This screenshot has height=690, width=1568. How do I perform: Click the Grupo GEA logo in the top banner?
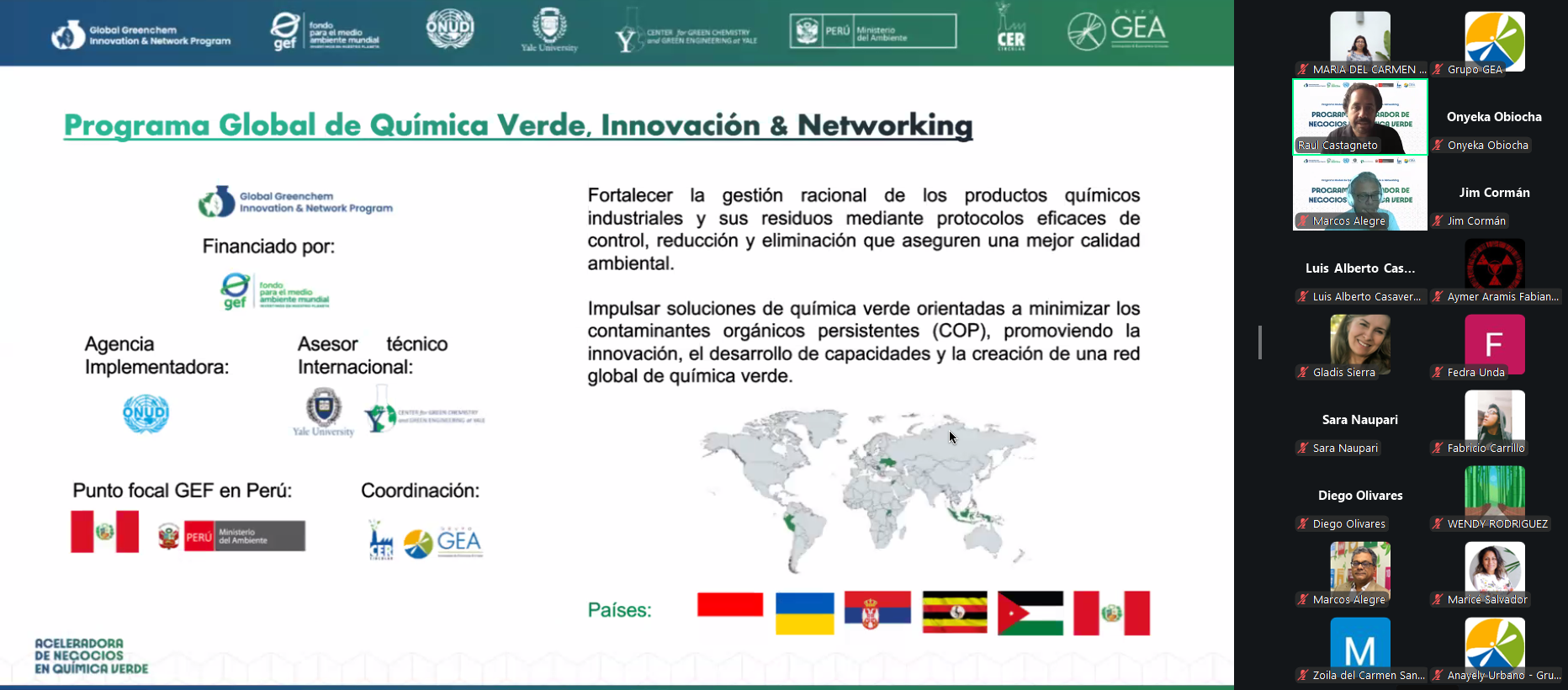point(1118,31)
